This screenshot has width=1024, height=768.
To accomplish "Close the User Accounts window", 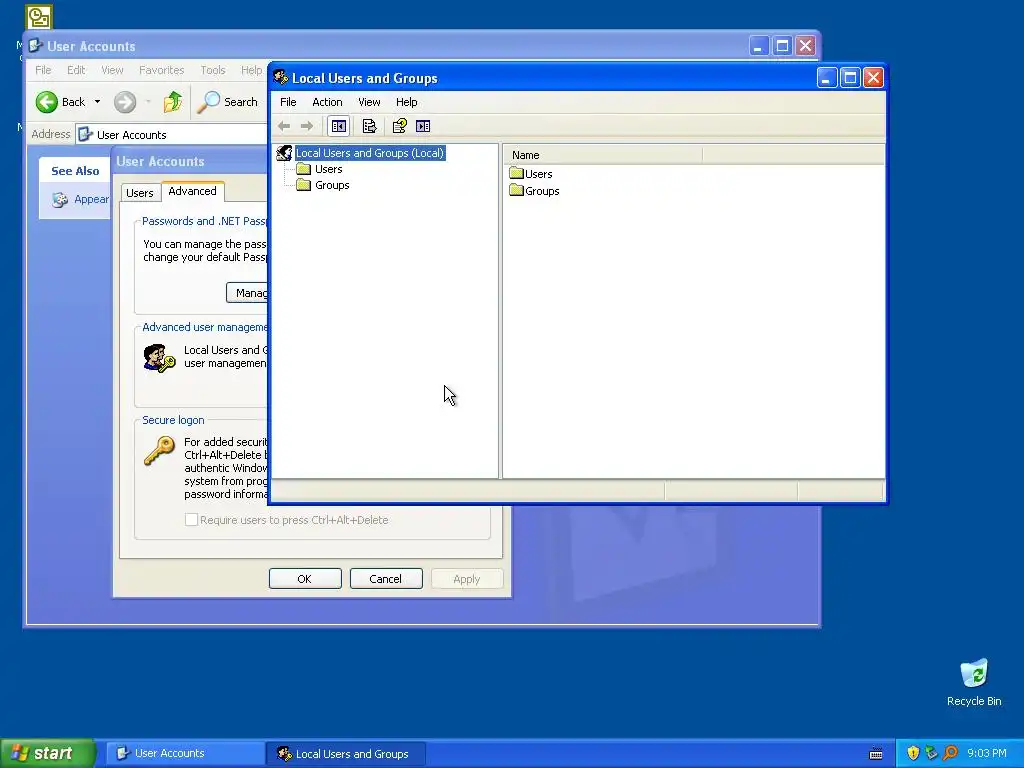I will [x=806, y=46].
